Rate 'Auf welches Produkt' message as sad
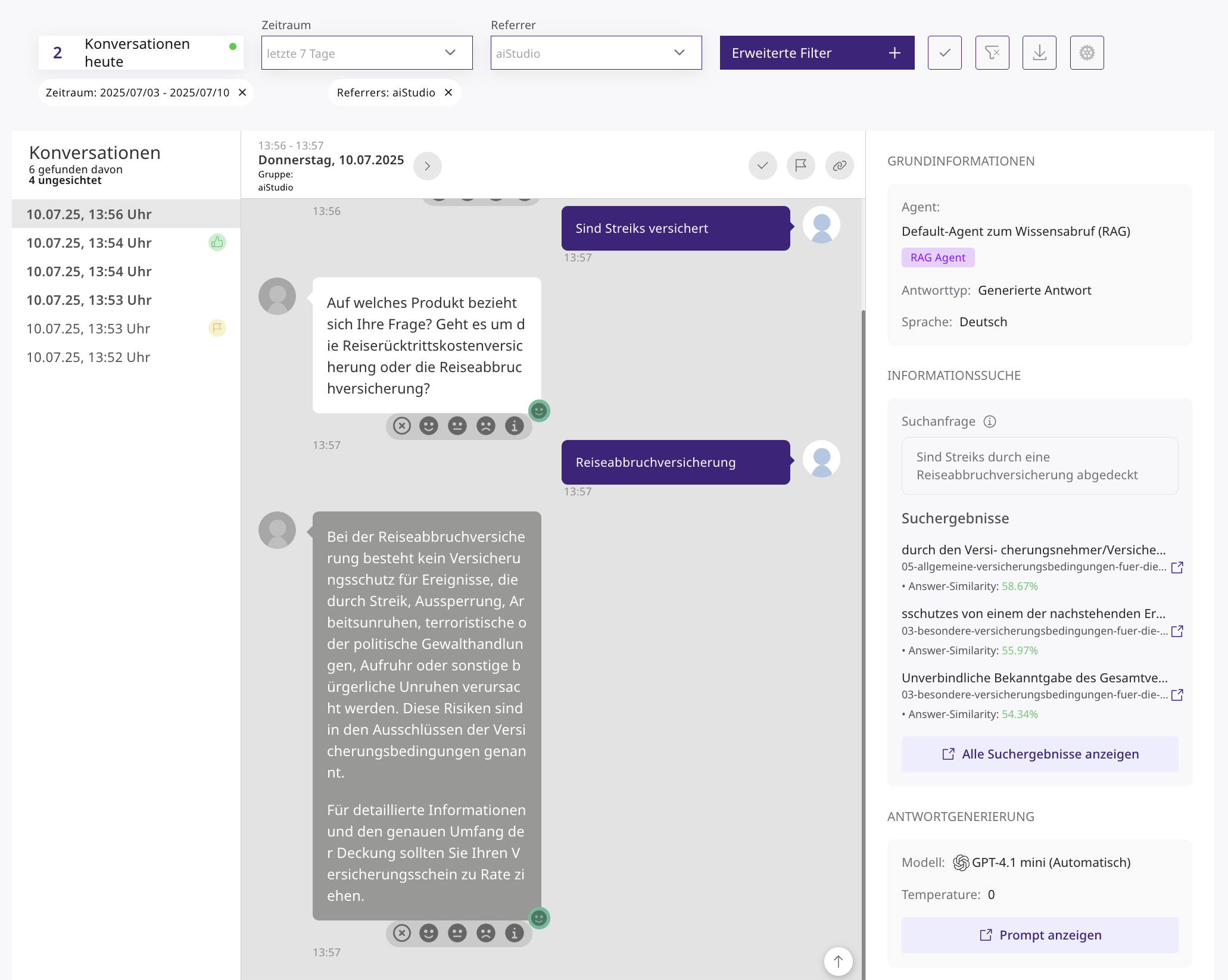Image resolution: width=1228 pixels, height=980 pixels. (486, 426)
